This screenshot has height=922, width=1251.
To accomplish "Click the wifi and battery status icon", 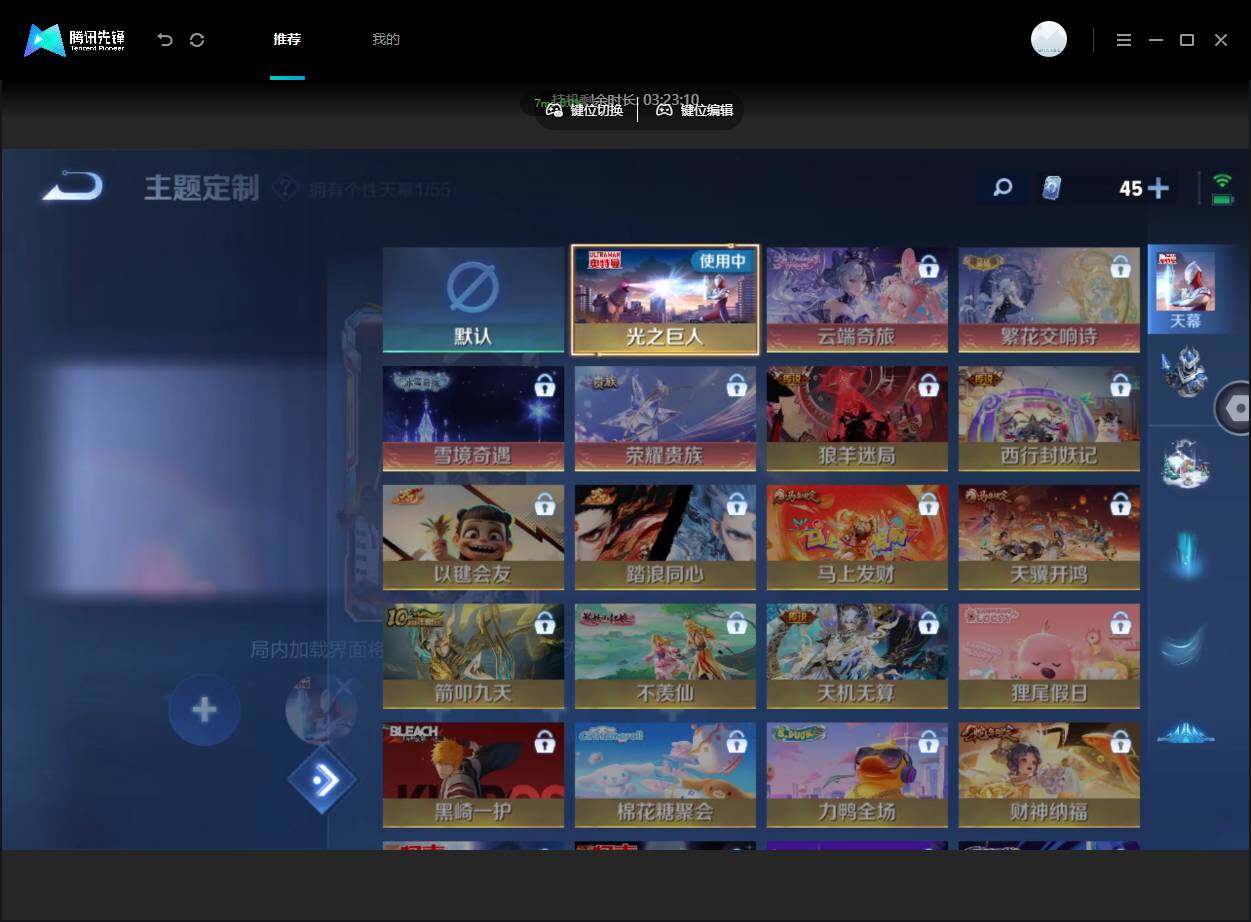I will [x=1221, y=188].
